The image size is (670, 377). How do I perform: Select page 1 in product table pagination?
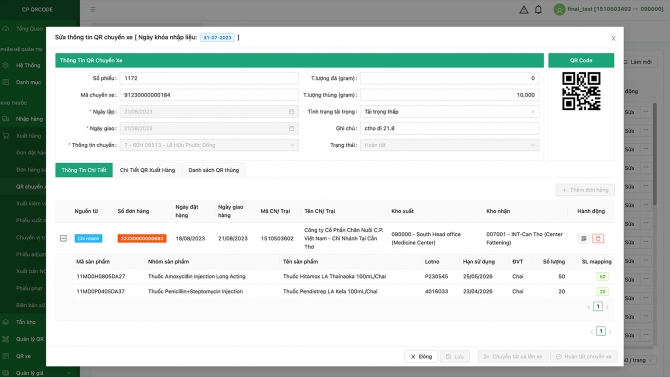click(598, 306)
